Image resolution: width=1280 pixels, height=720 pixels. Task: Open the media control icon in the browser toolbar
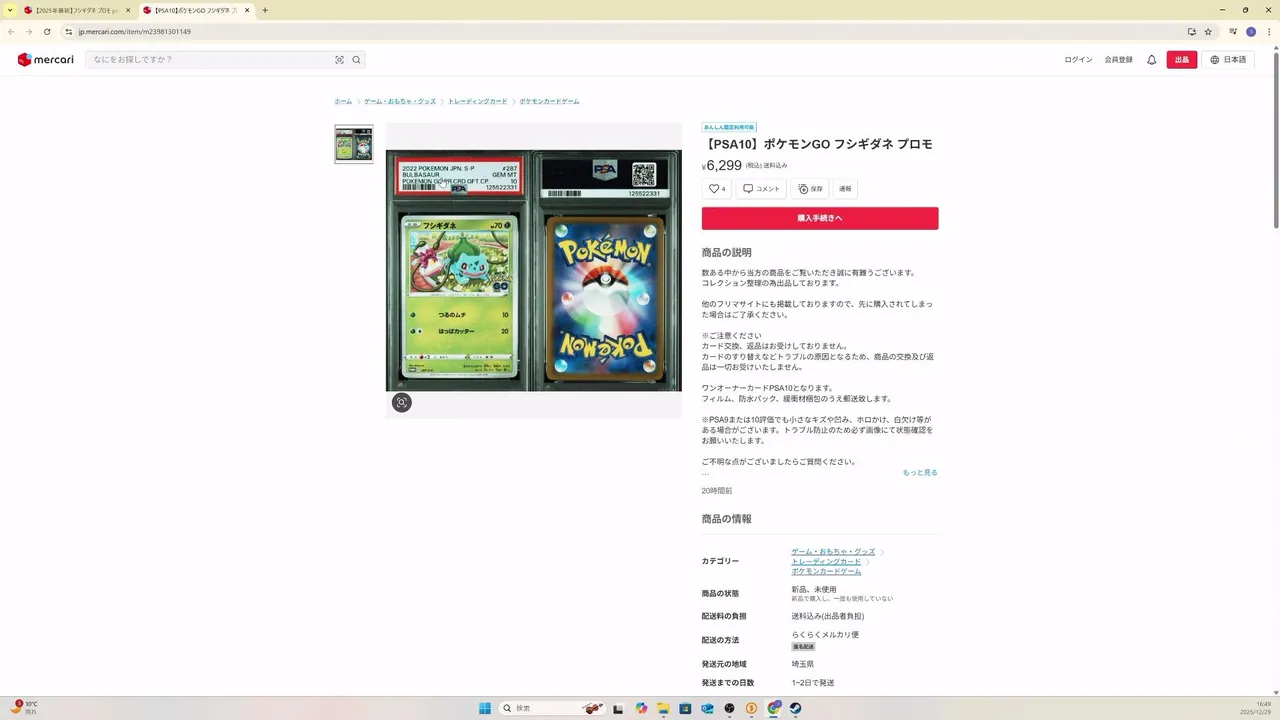[x=1233, y=32]
